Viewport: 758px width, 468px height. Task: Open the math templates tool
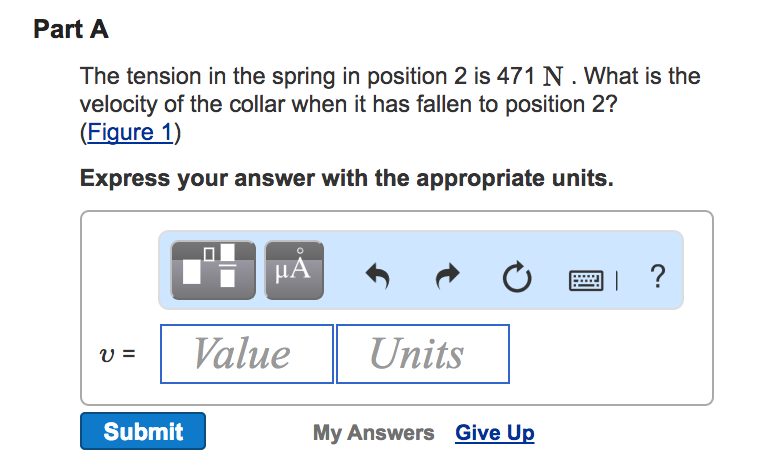213,270
